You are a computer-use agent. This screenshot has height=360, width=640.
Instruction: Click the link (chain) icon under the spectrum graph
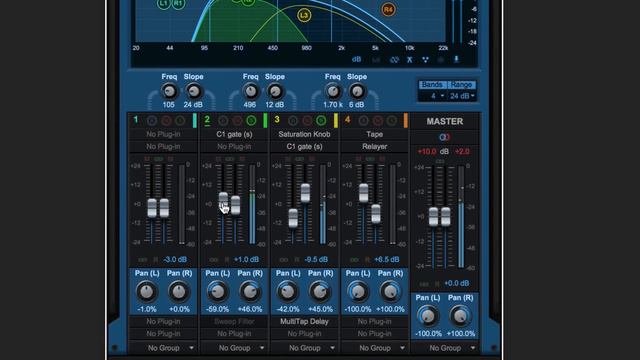(394, 60)
